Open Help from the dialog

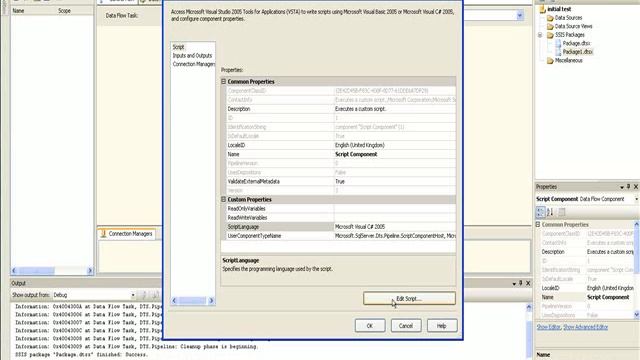pyautogui.click(x=442, y=326)
